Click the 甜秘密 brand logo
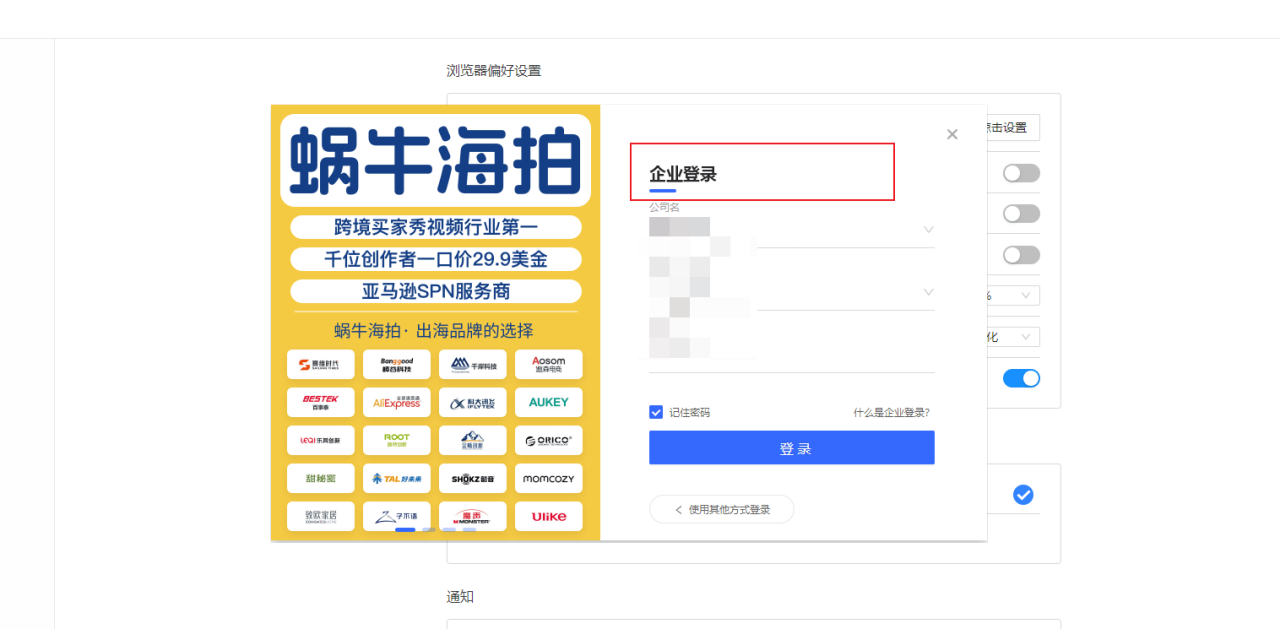The width and height of the screenshot is (1280, 629). point(321,478)
